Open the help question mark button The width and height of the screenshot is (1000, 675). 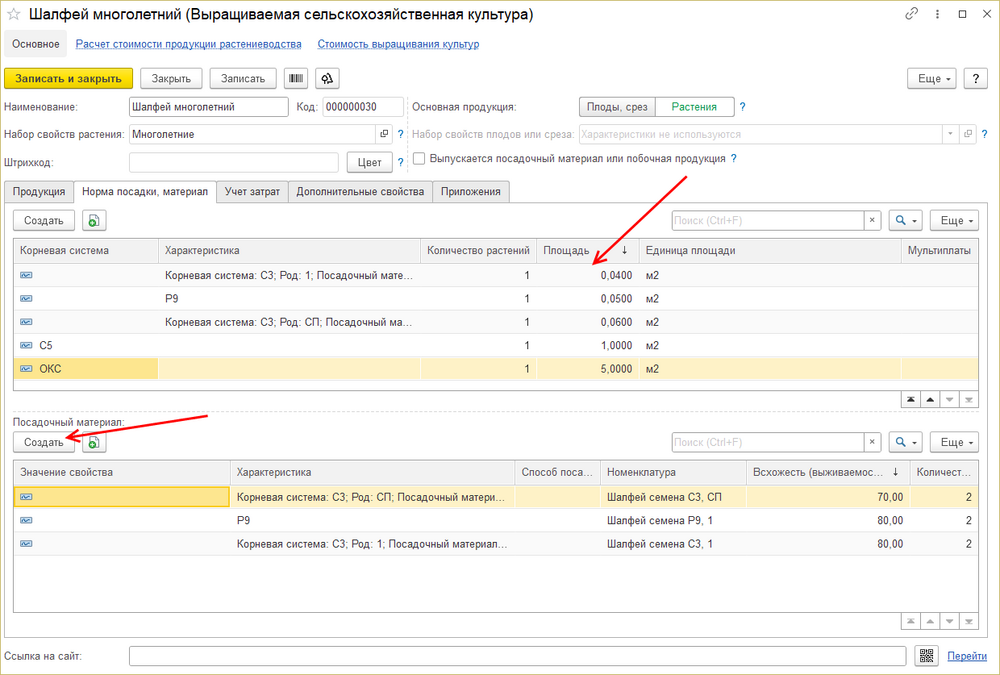pyautogui.click(x=975, y=79)
